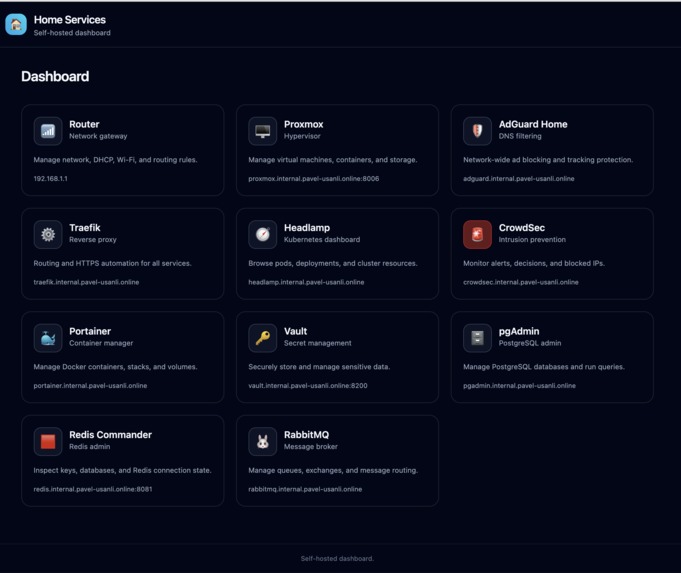
Task: Open the Portainer card title
Action: pos(90,331)
